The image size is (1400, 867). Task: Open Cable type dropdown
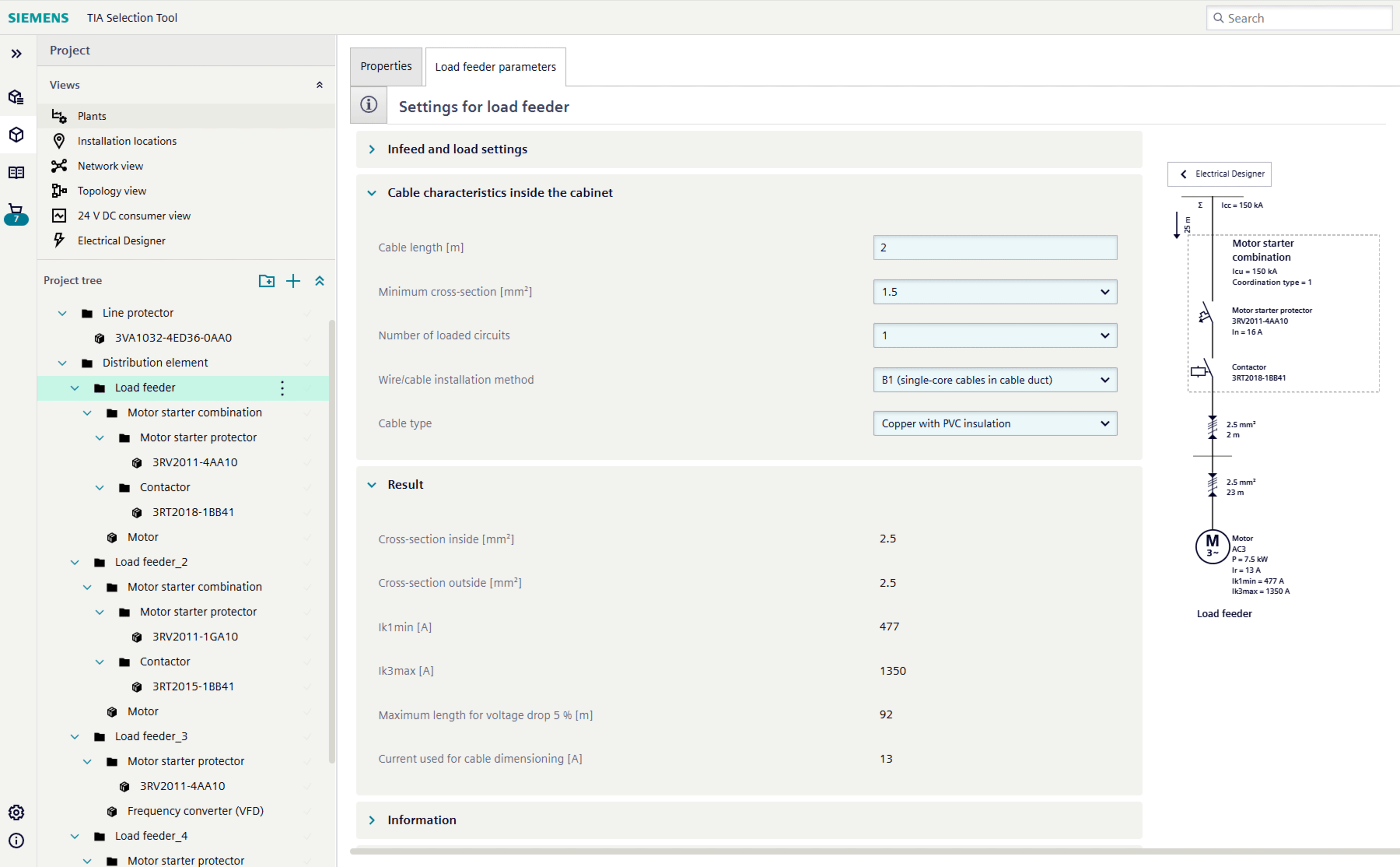995,423
